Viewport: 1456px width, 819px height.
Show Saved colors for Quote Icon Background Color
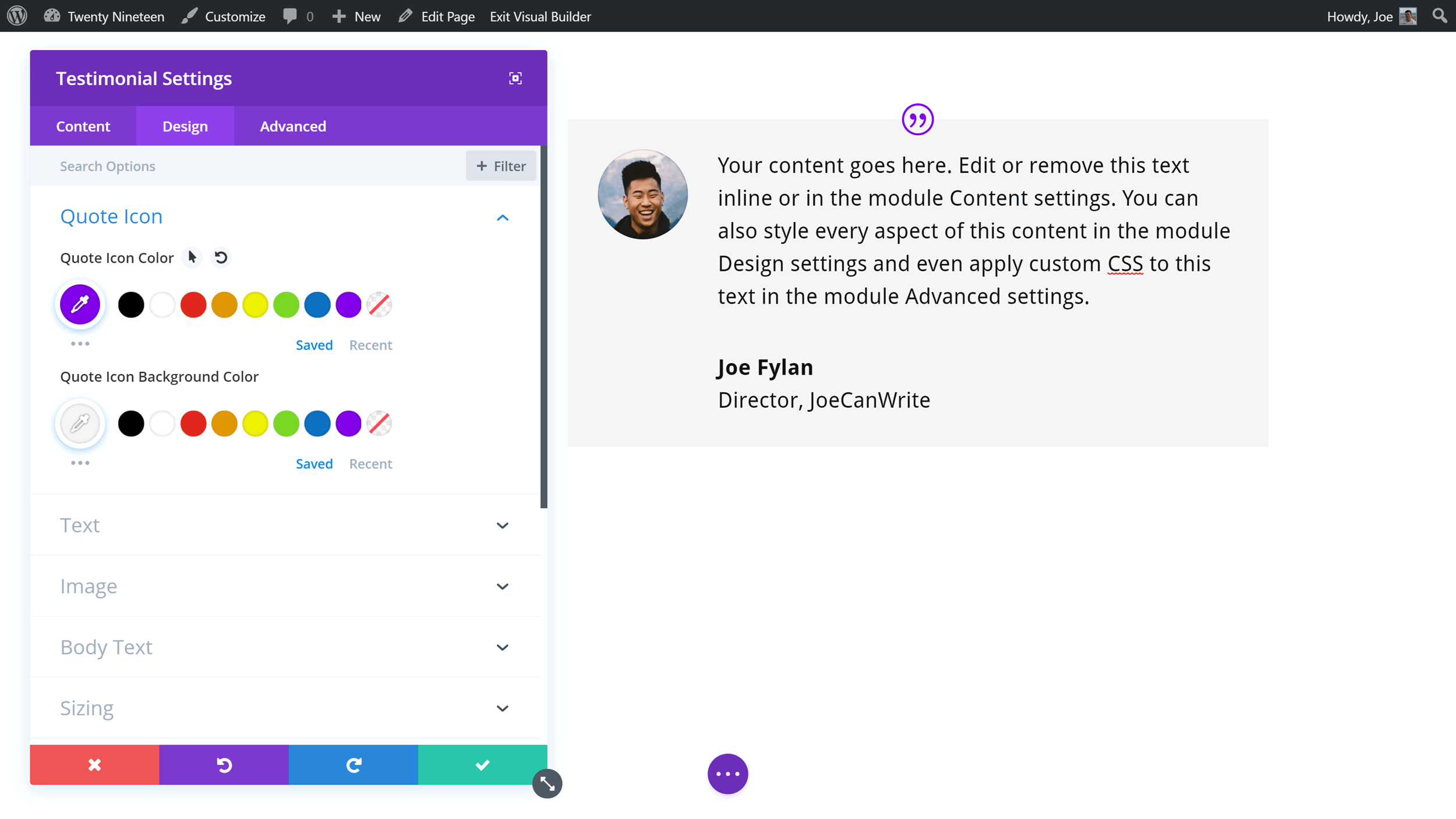[x=314, y=464]
